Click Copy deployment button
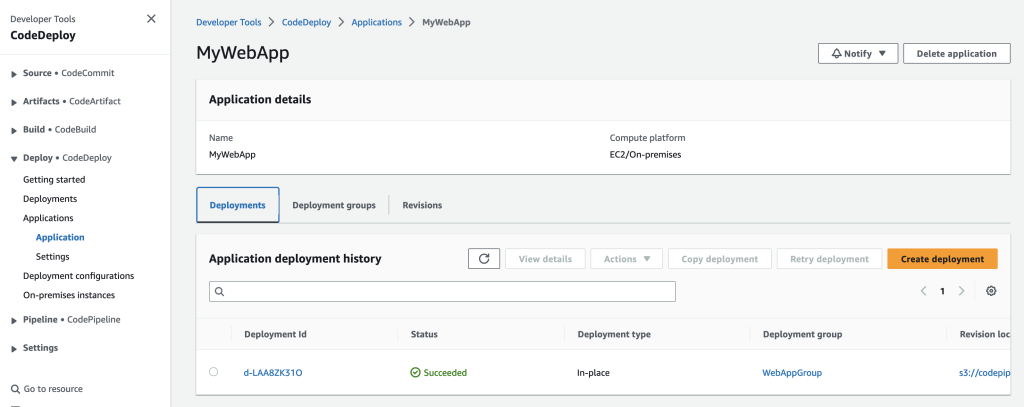Viewport: 1024px width, 407px height. 720,259
